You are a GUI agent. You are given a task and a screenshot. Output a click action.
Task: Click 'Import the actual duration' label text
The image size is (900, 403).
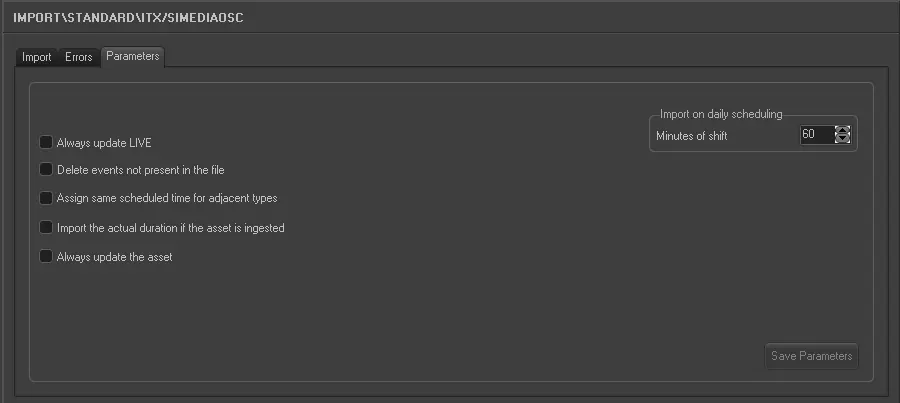(x=171, y=228)
